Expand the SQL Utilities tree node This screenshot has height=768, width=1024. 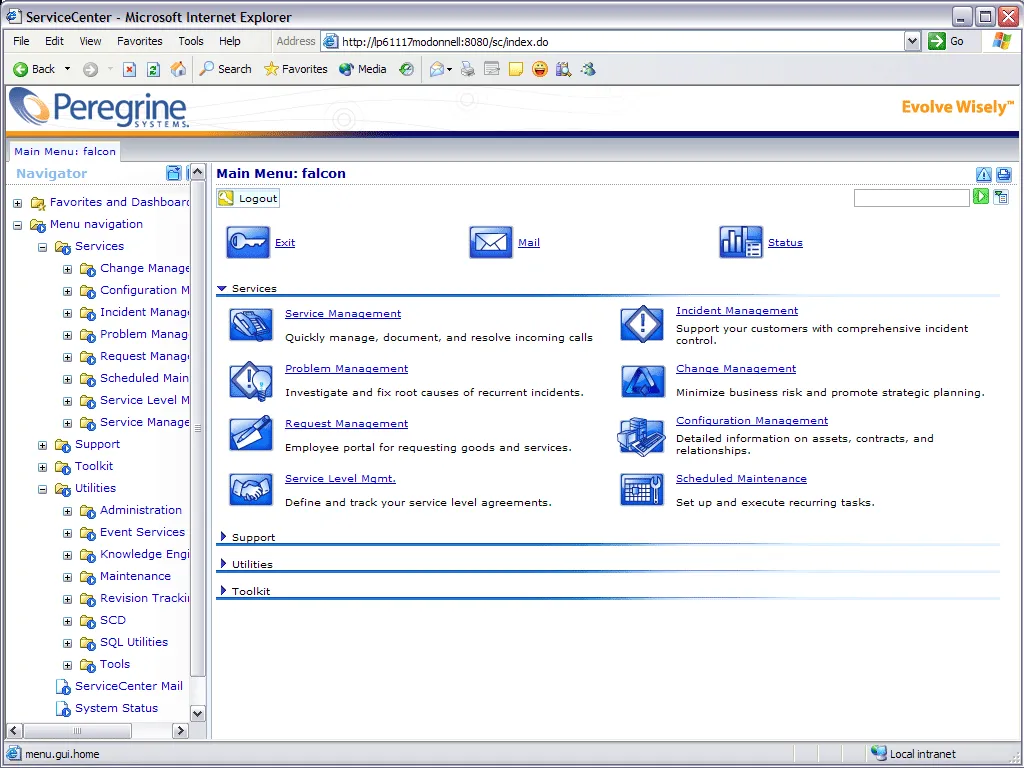[x=67, y=643]
